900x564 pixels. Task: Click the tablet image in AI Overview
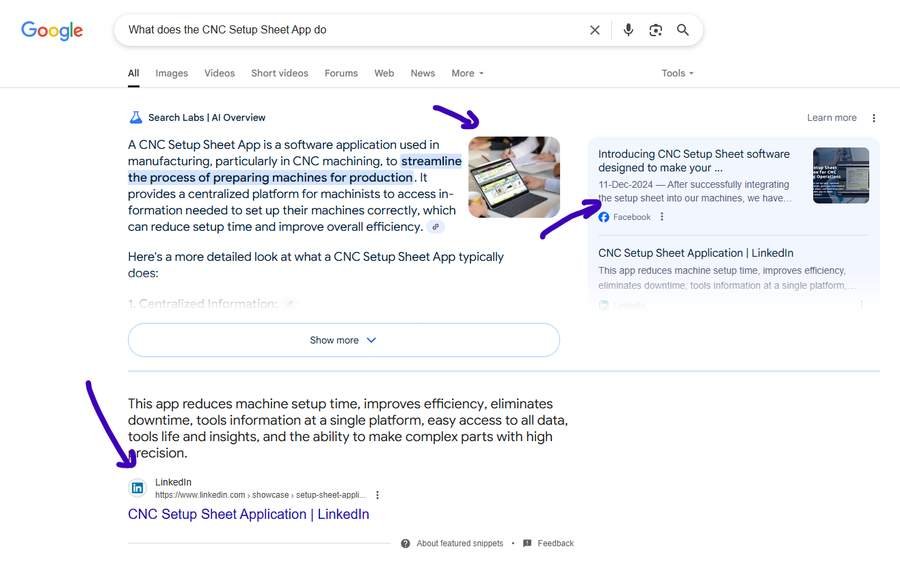tap(514, 177)
